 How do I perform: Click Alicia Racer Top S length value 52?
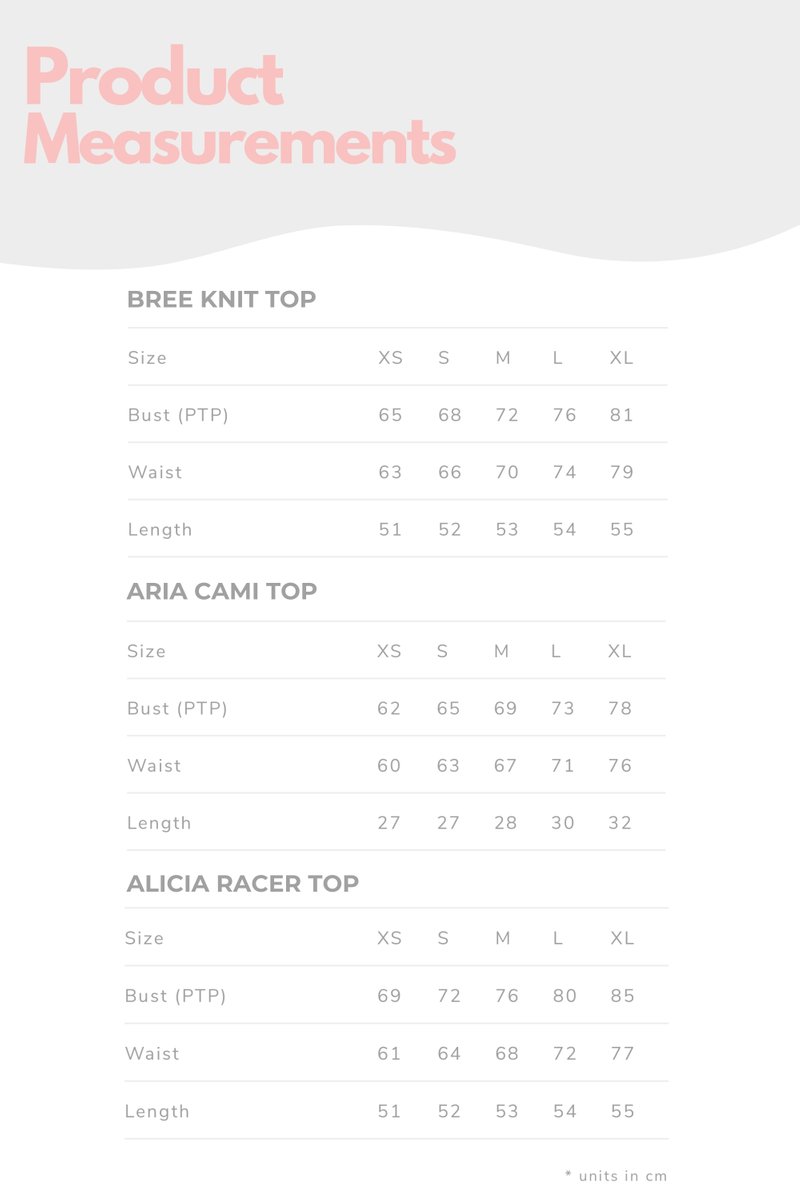449,1111
